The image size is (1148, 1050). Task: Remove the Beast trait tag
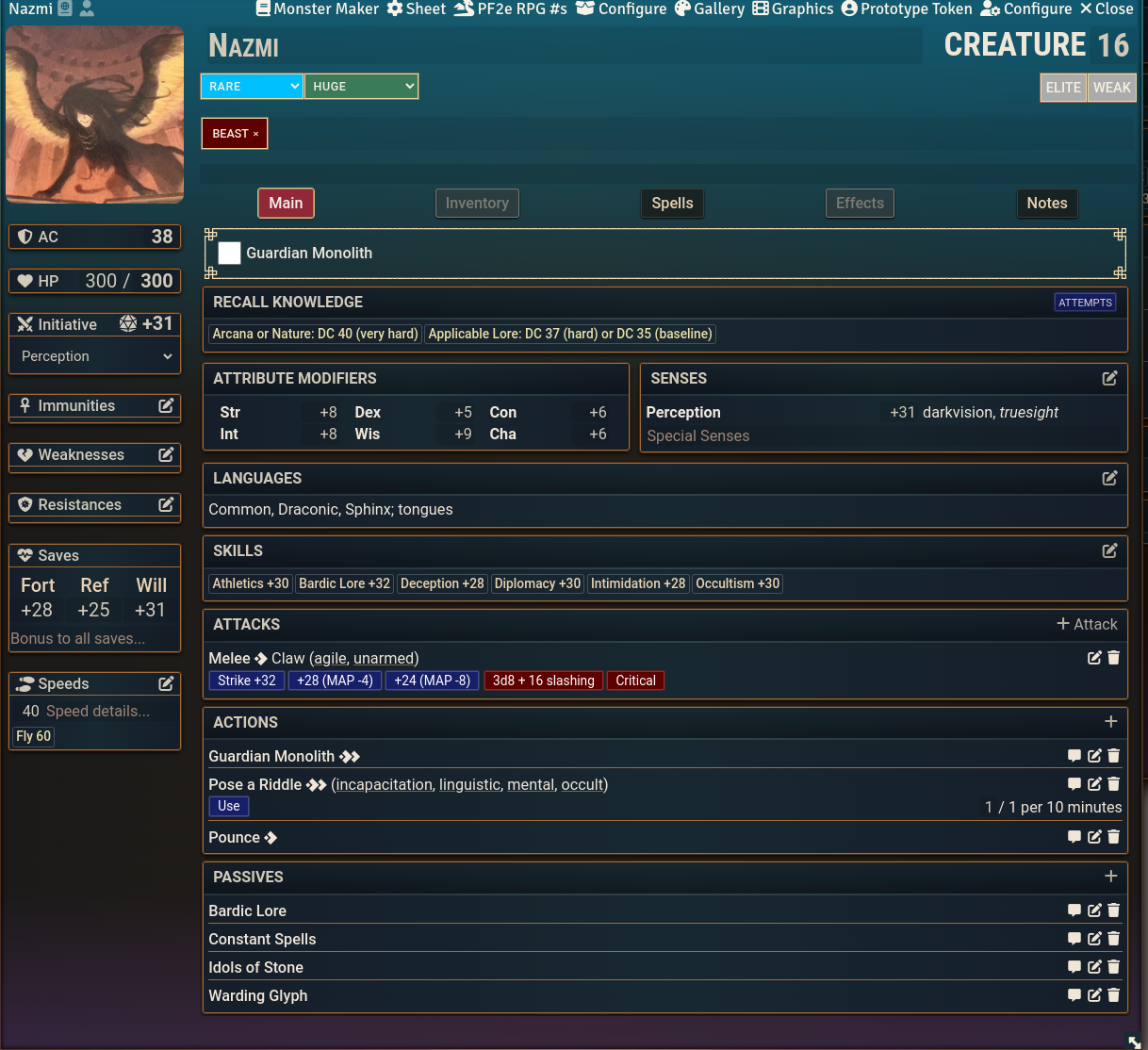[255, 134]
